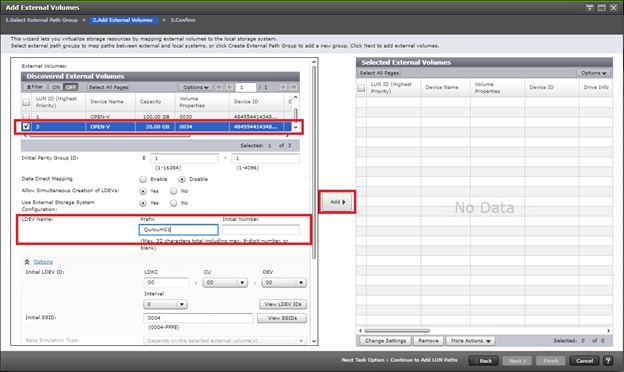Image resolution: width=624 pixels, height=372 pixels.
Task: Open the CU dropdown
Action: (225, 282)
